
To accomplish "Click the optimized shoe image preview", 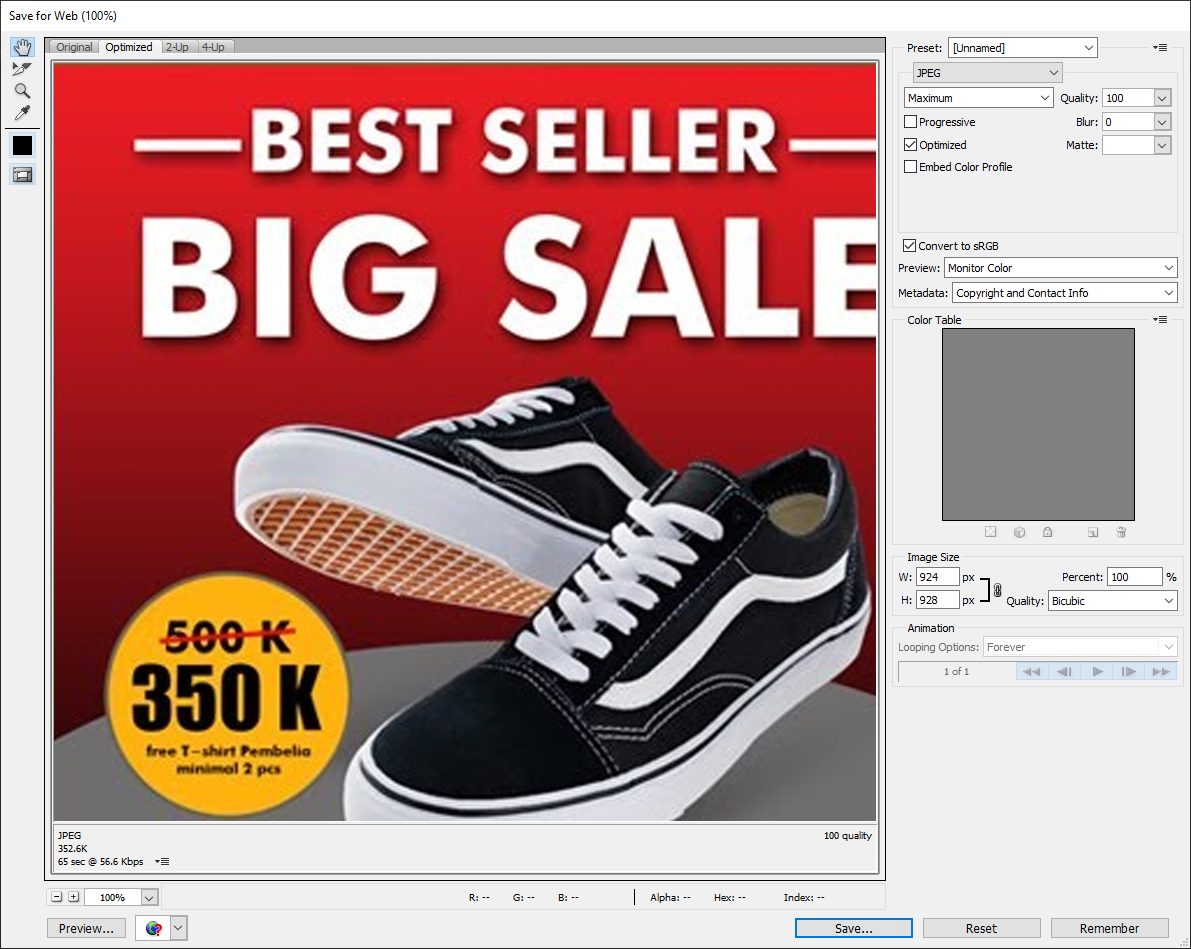I will click(x=465, y=441).
